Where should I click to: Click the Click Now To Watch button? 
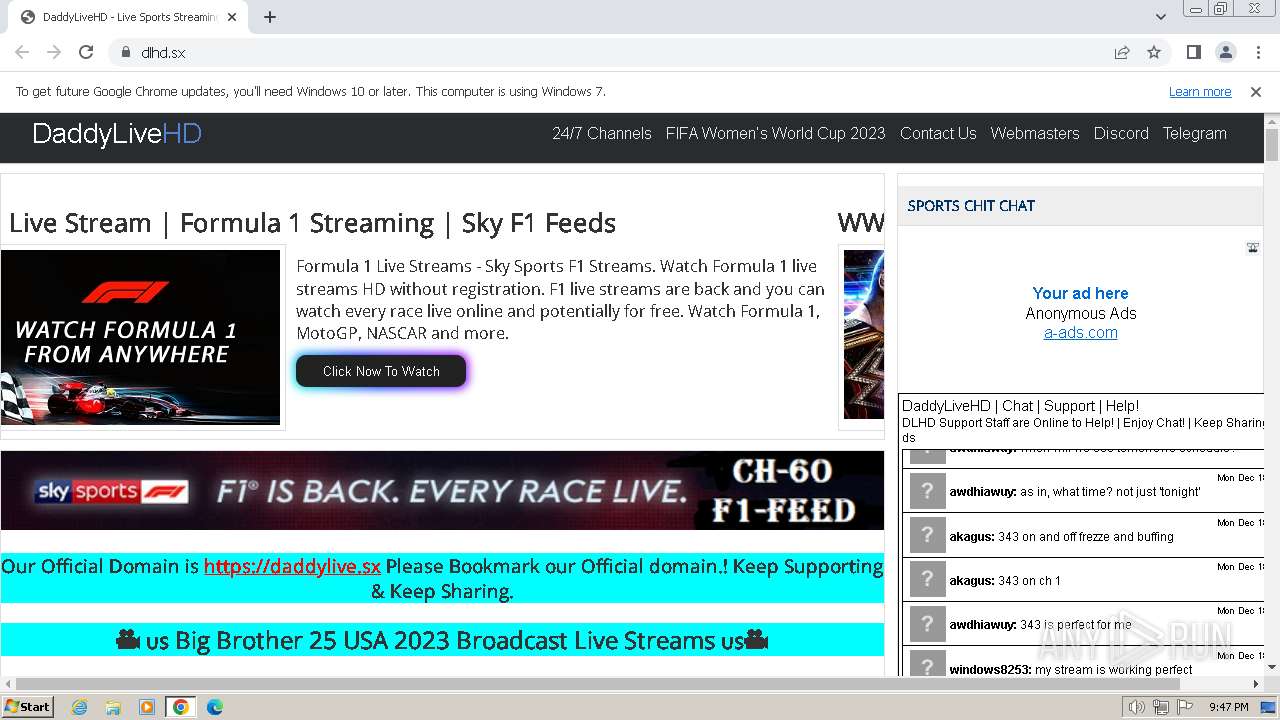pyautogui.click(x=381, y=371)
